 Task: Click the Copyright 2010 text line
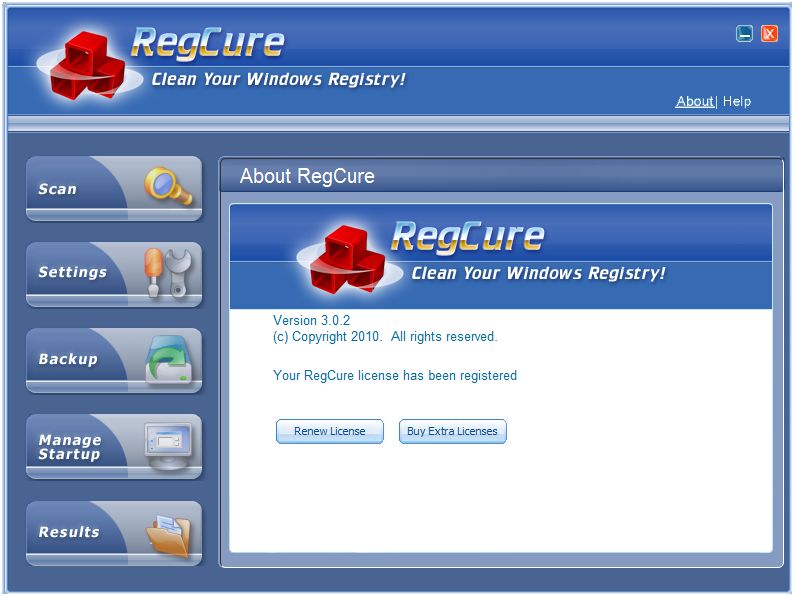coord(385,336)
